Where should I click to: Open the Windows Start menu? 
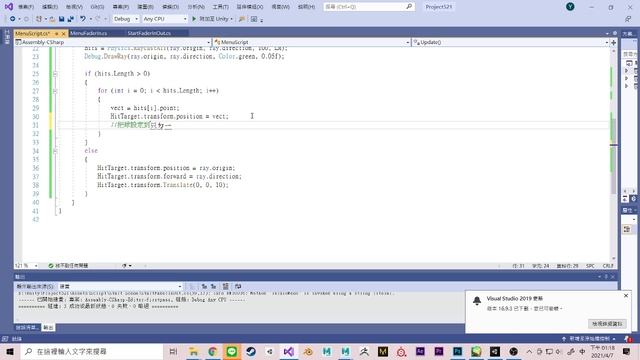tap(9, 351)
